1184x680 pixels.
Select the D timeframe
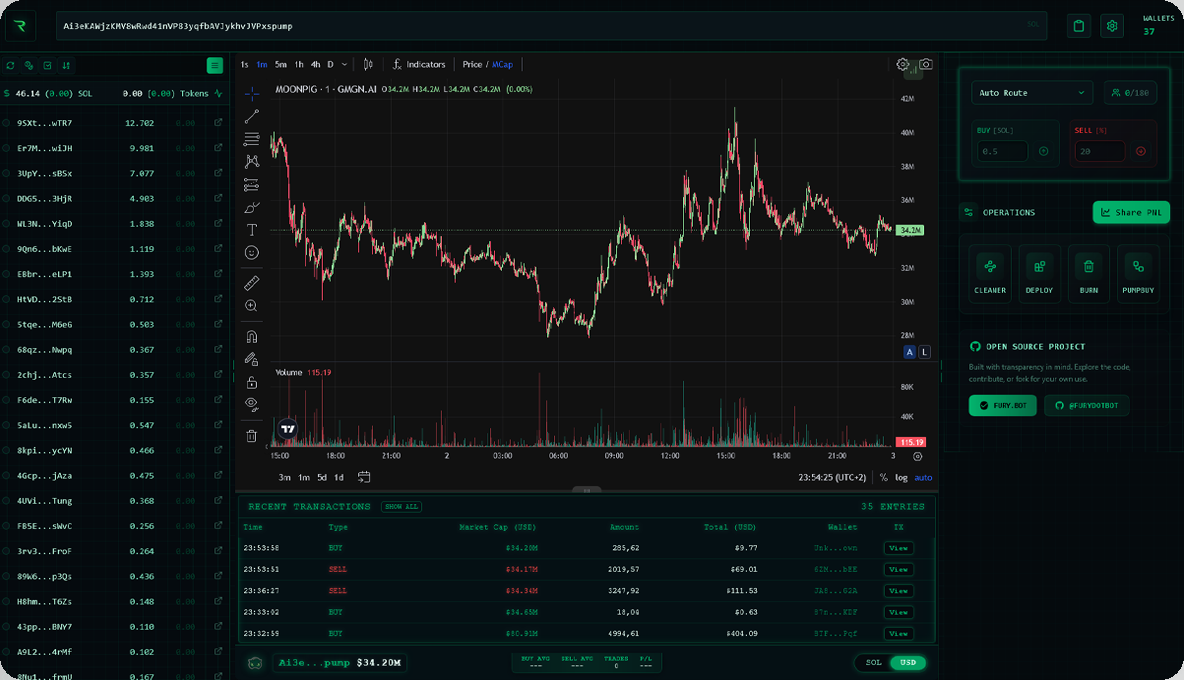330,64
